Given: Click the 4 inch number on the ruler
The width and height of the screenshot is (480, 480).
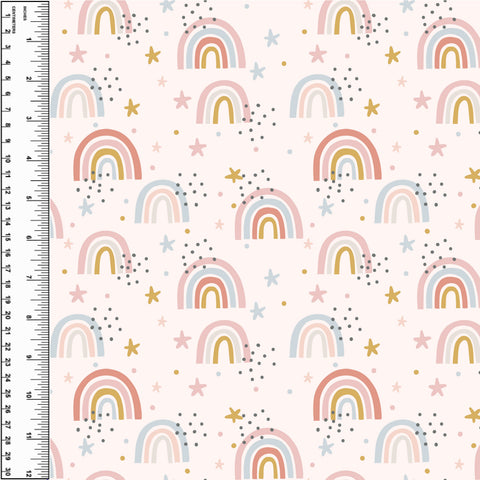Looking at the screenshot, I should click(x=29, y=159).
